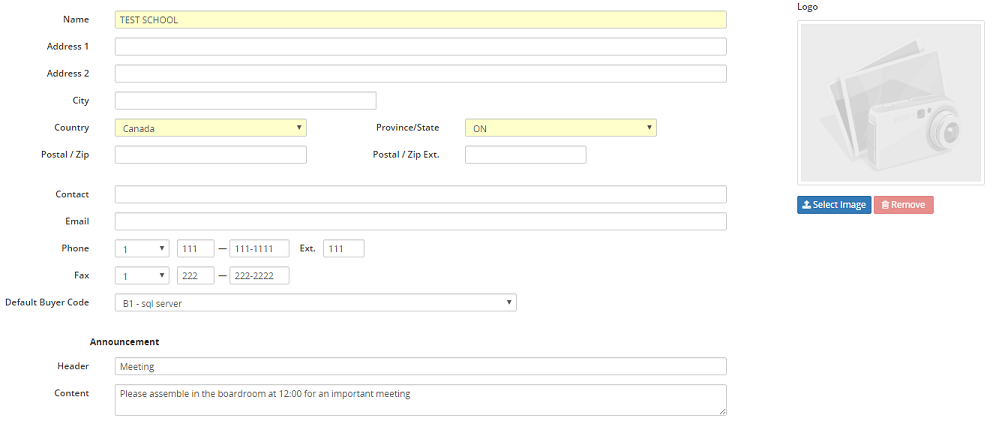Open the Phone country code dropdown
Image resolution: width=987 pixels, height=421 pixels.
142,248
